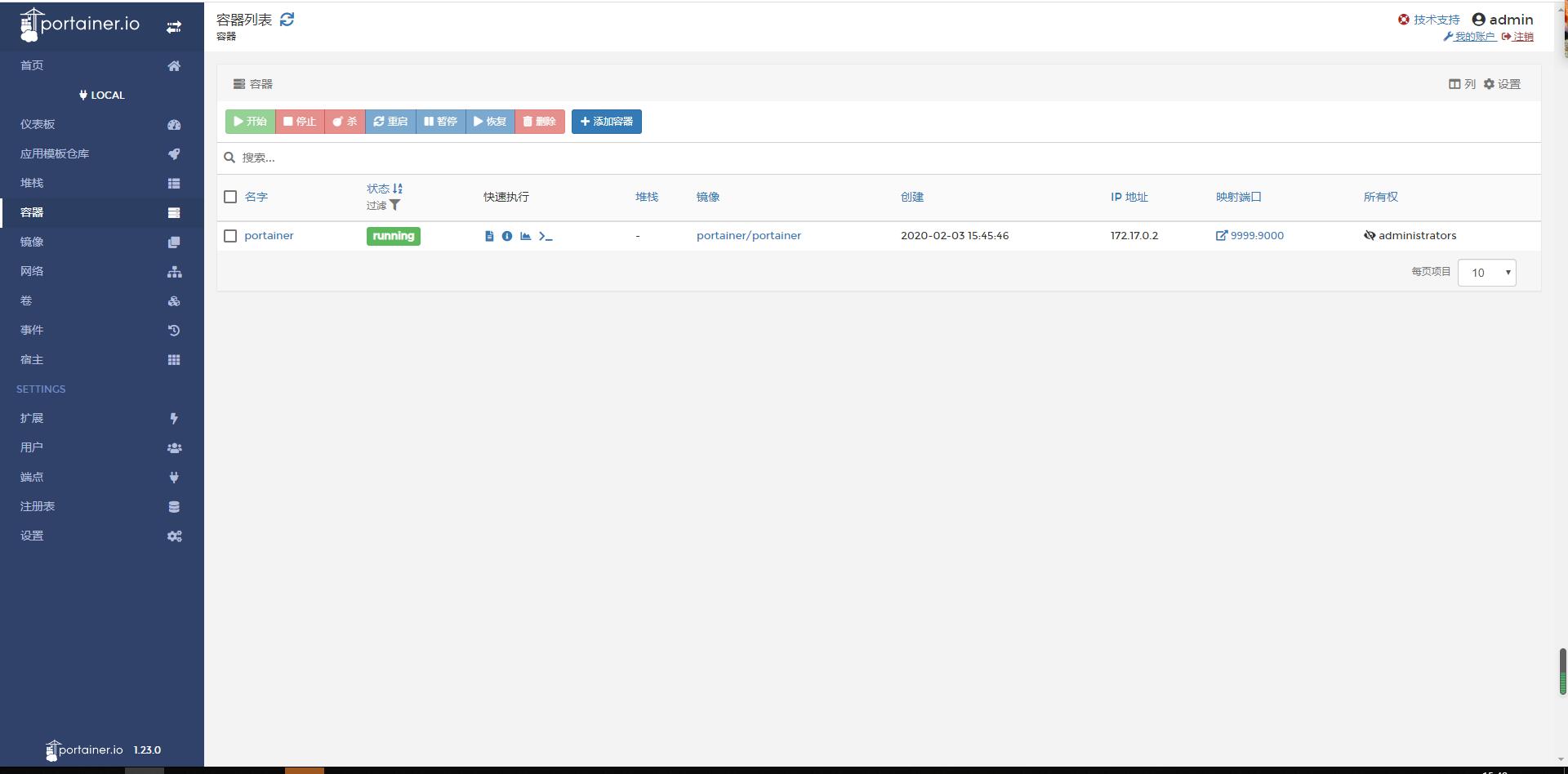The image size is (1568, 774).
Task: Open the container inspect info icon
Action: (x=507, y=236)
